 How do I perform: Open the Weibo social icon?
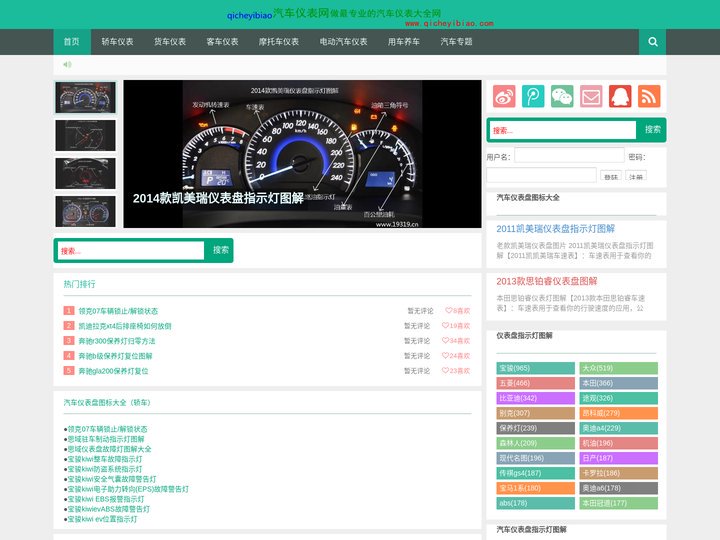504,96
